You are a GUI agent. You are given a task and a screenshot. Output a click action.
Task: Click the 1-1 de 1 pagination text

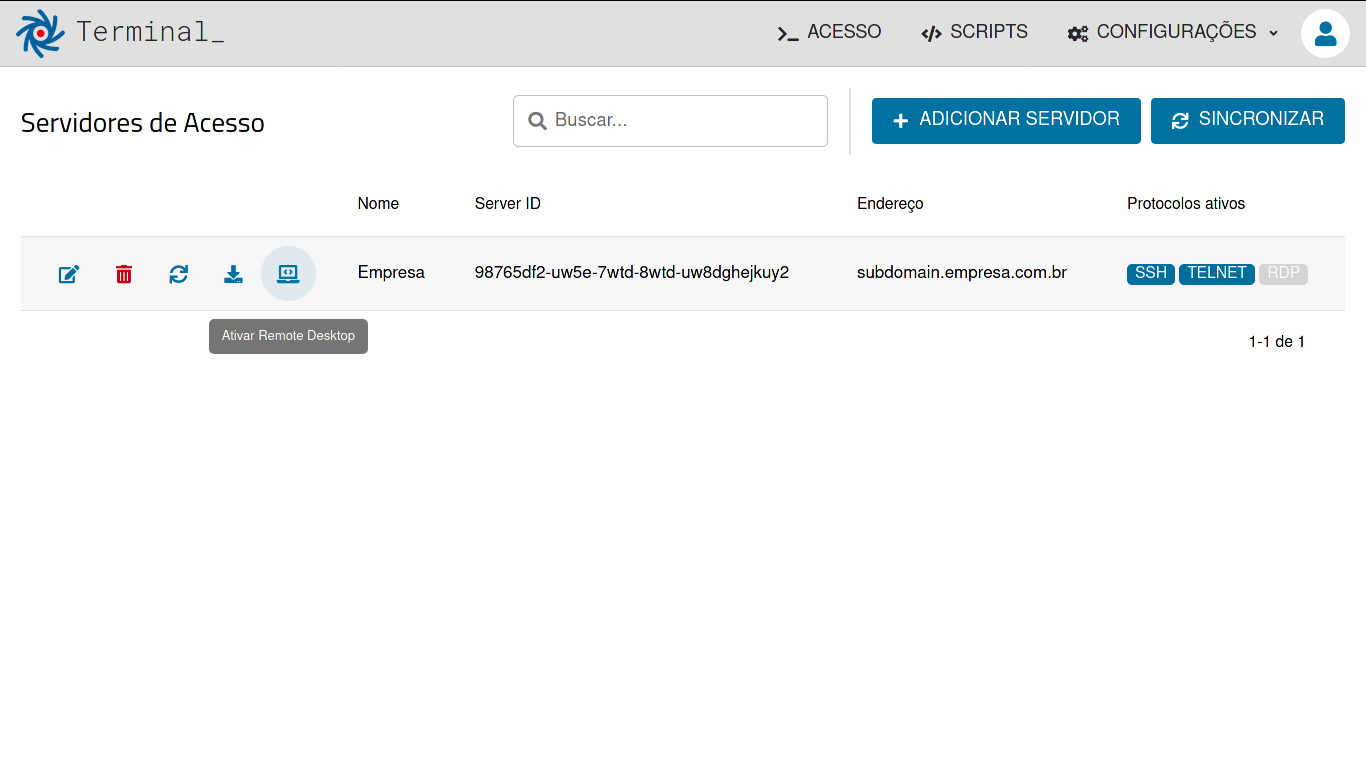click(x=1277, y=342)
